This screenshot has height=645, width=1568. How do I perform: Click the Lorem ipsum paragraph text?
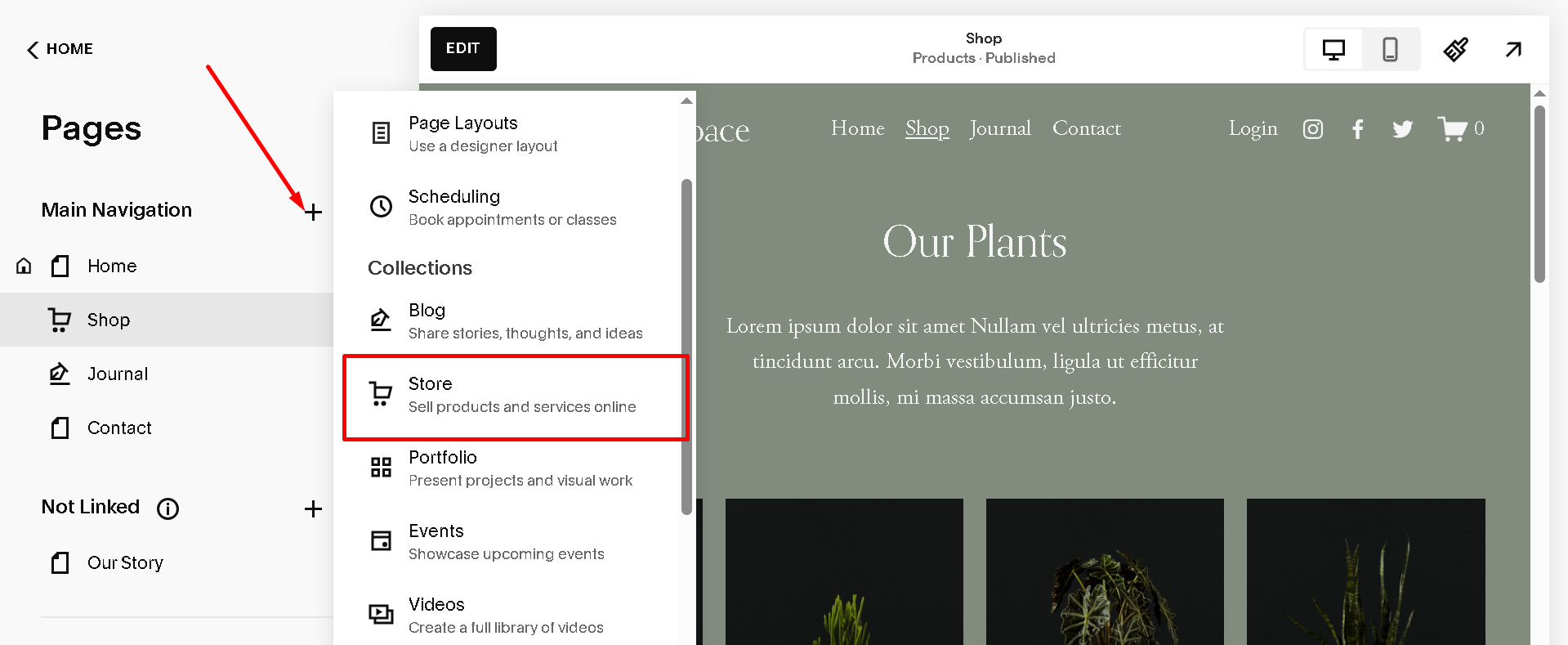tap(975, 361)
